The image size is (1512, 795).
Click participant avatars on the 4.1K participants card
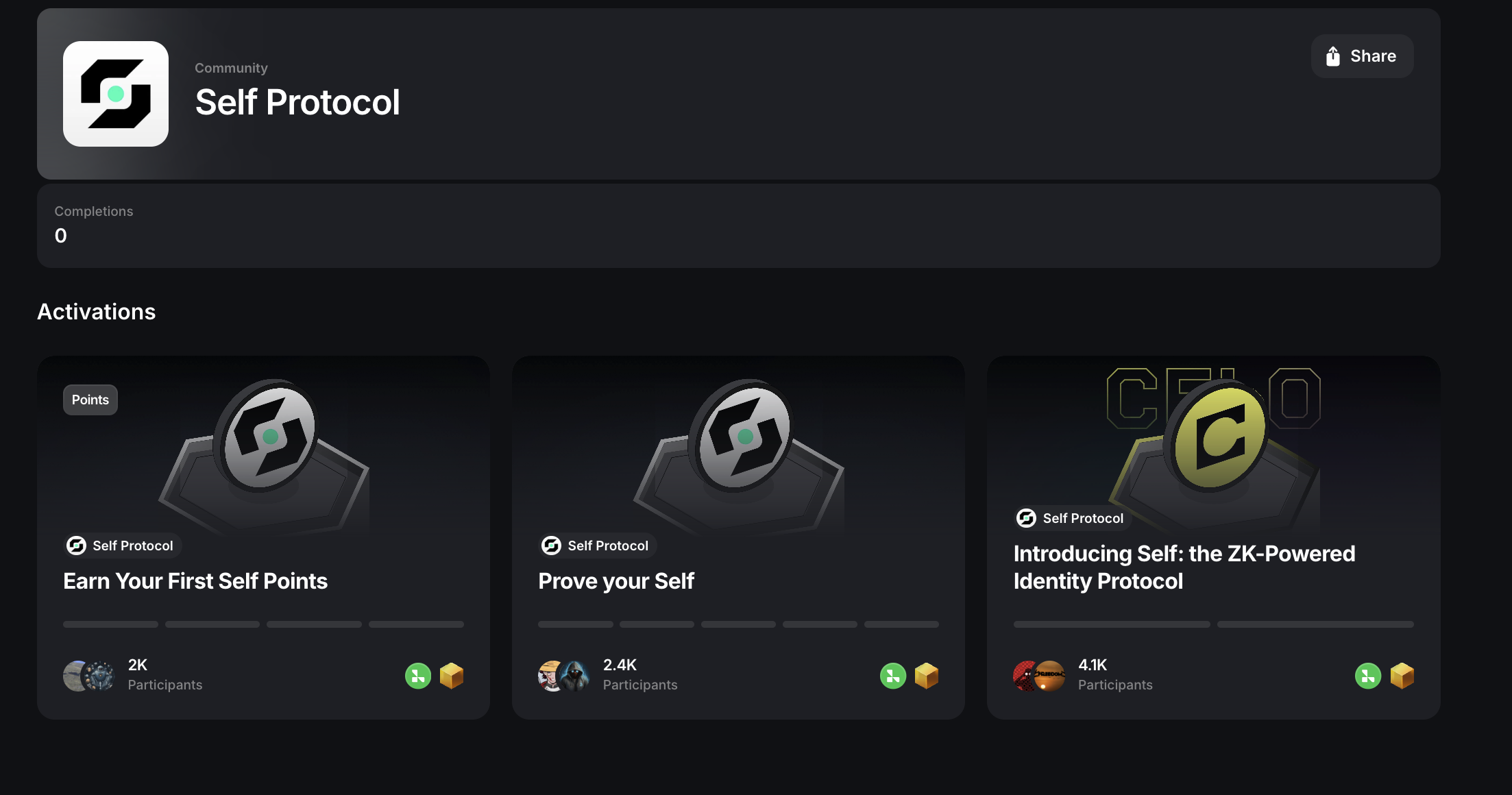[1039, 676]
